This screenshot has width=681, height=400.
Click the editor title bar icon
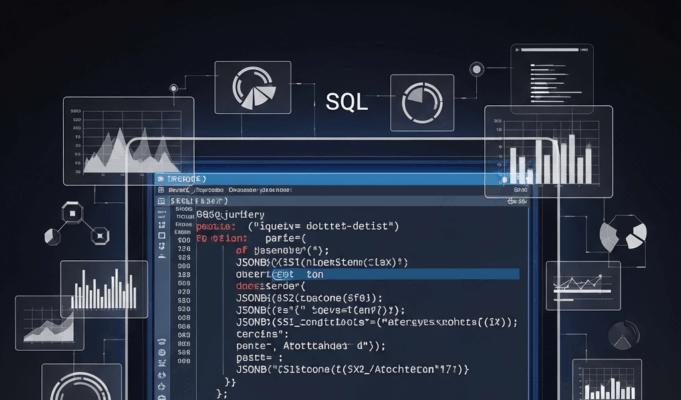tap(161, 179)
